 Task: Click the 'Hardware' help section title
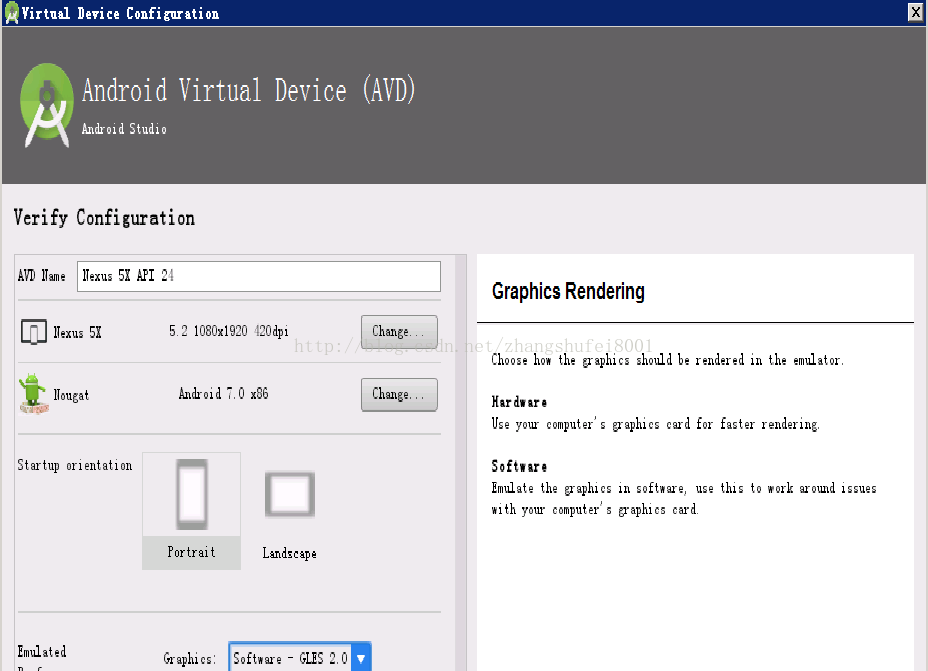(x=519, y=402)
